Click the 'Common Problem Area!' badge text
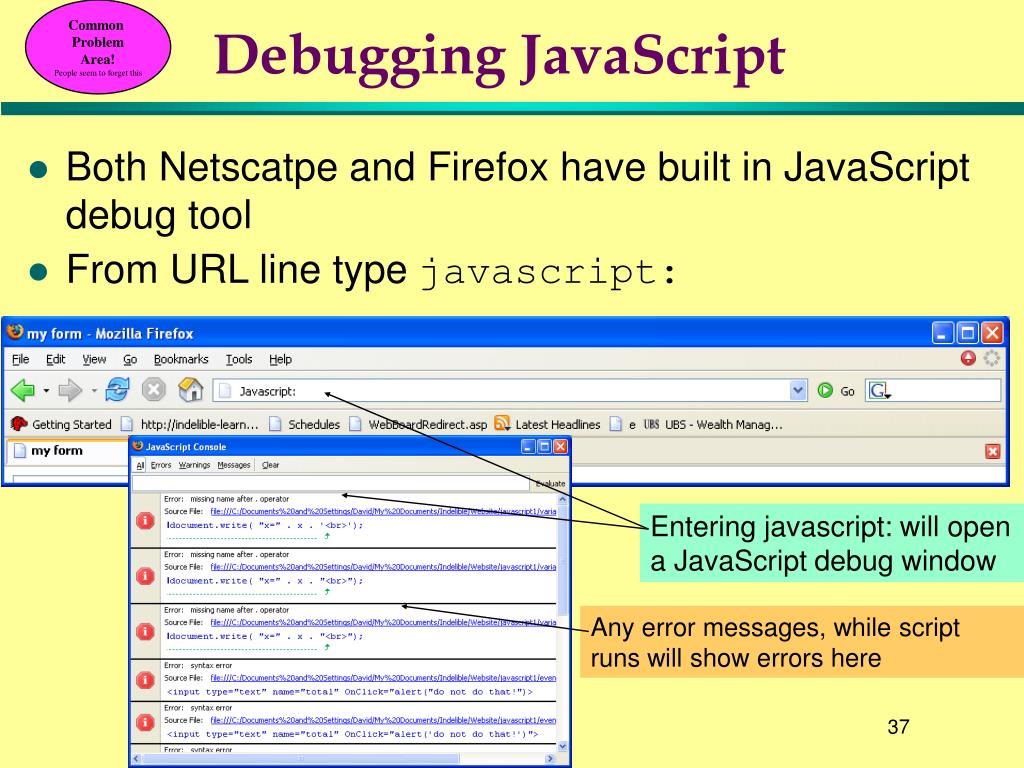1024x768 pixels. (97, 42)
